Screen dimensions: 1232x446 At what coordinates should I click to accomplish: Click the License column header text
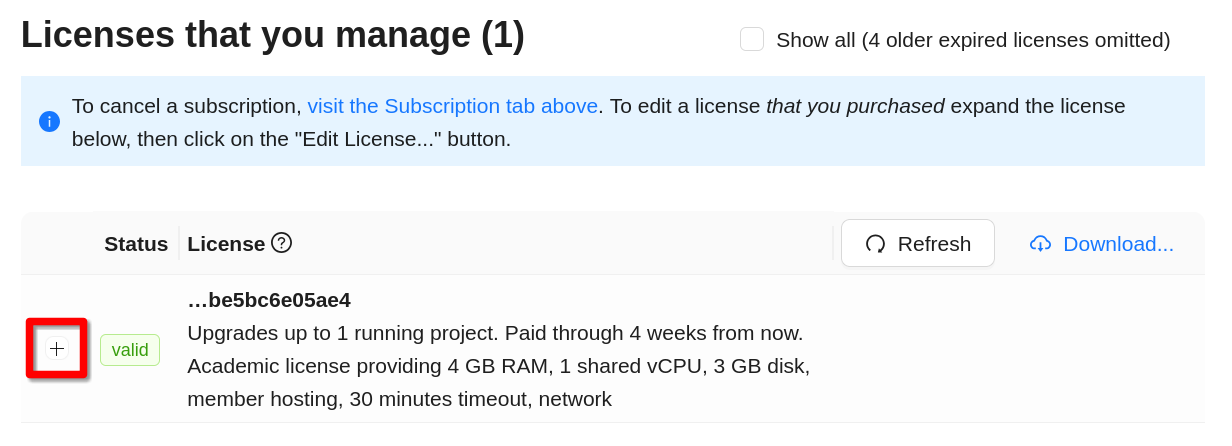click(x=226, y=244)
